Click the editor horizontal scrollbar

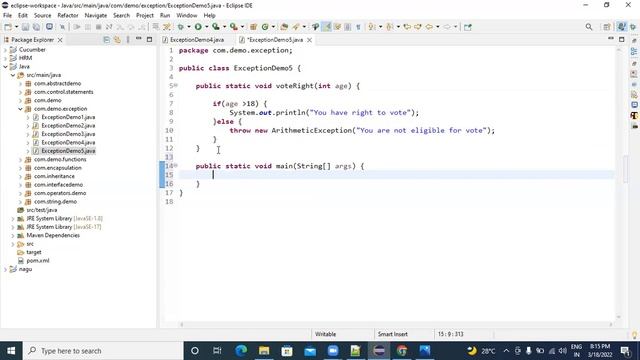(396, 324)
